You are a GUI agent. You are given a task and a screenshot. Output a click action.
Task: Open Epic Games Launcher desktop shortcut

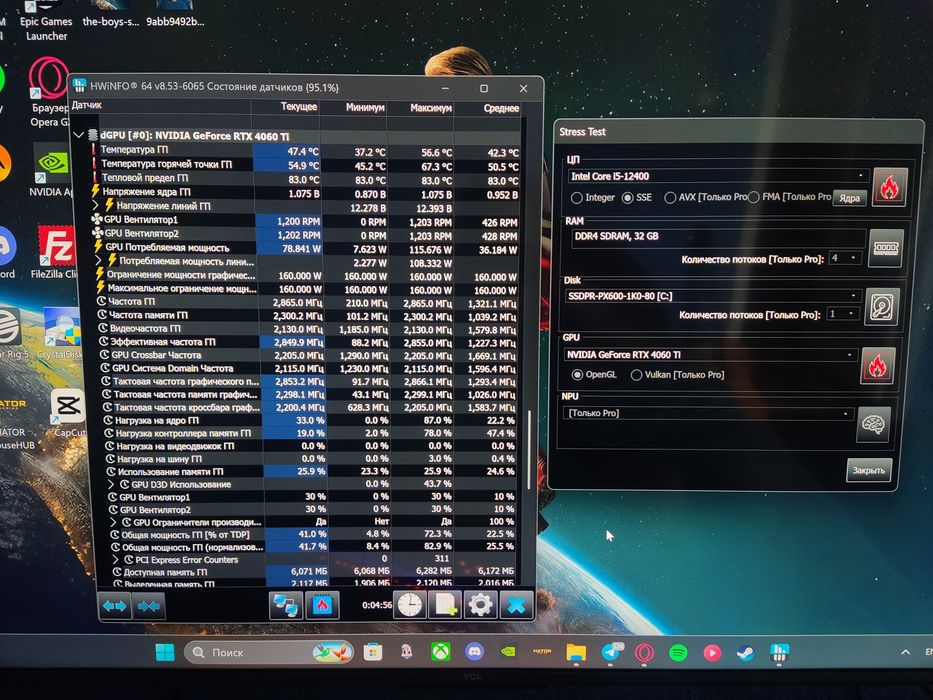tap(46, 21)
